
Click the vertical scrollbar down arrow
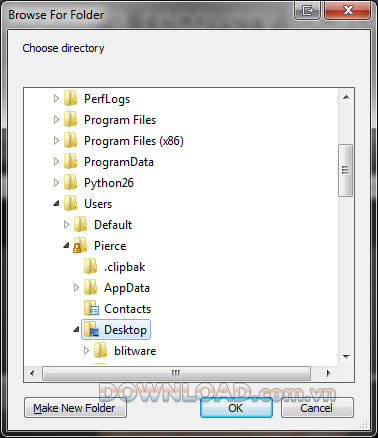tap(346, 356)
